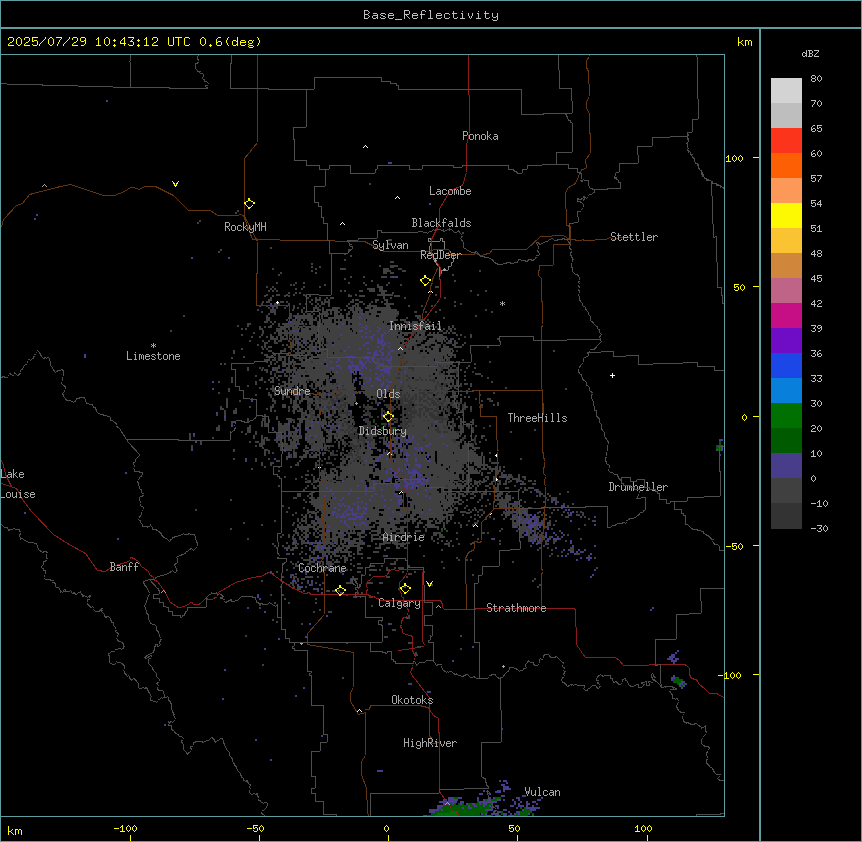
Task: Click the white plus marker northwest of Drumheller
Action: [x=612, y=375]
